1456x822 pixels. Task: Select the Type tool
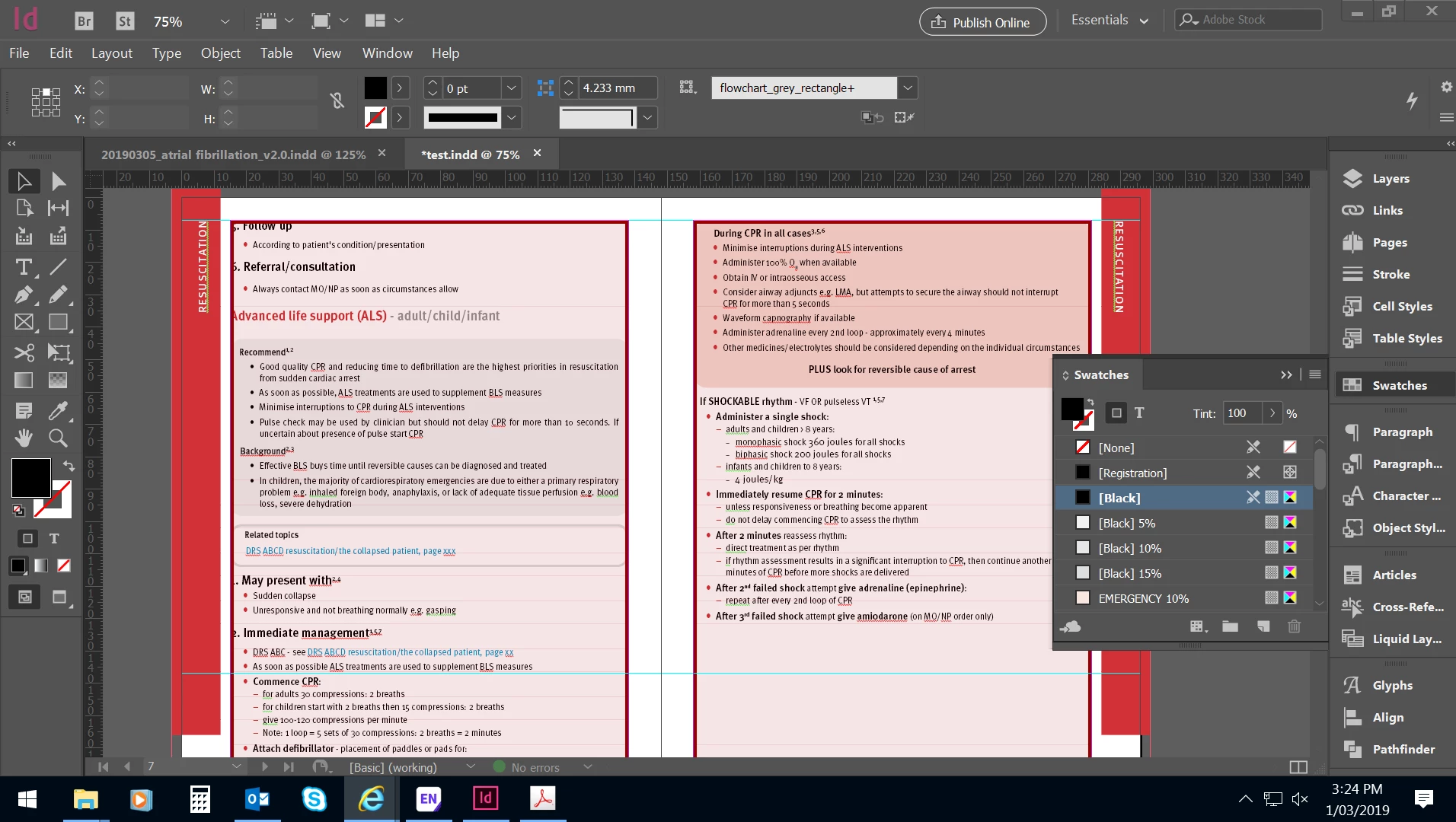pos(24,266)
